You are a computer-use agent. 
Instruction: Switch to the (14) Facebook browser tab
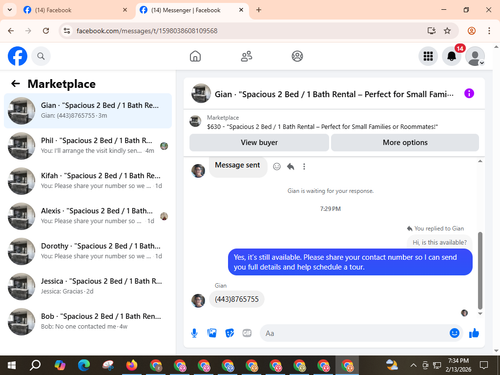[75, 10]
